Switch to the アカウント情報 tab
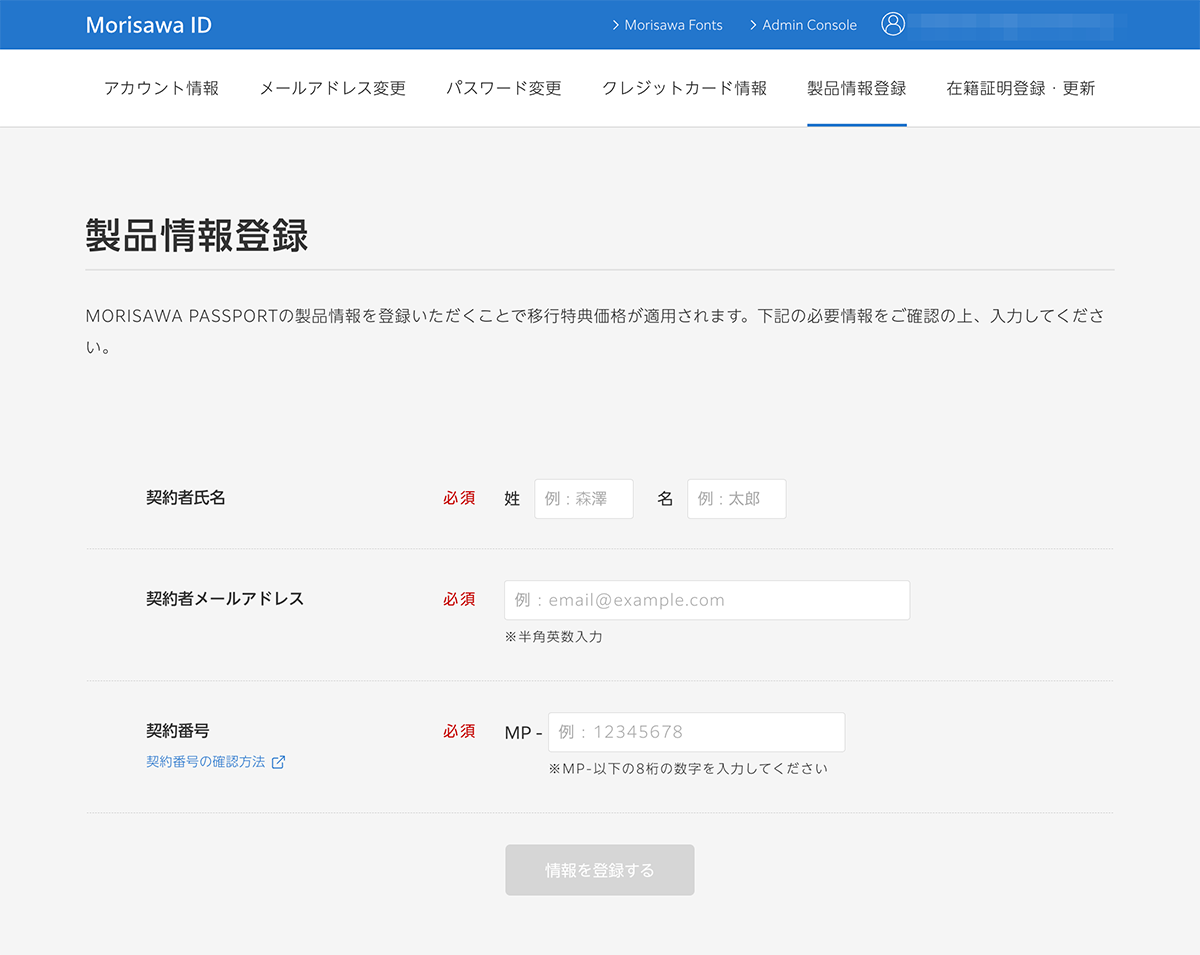1200x955 pixels. click(161, 88)
